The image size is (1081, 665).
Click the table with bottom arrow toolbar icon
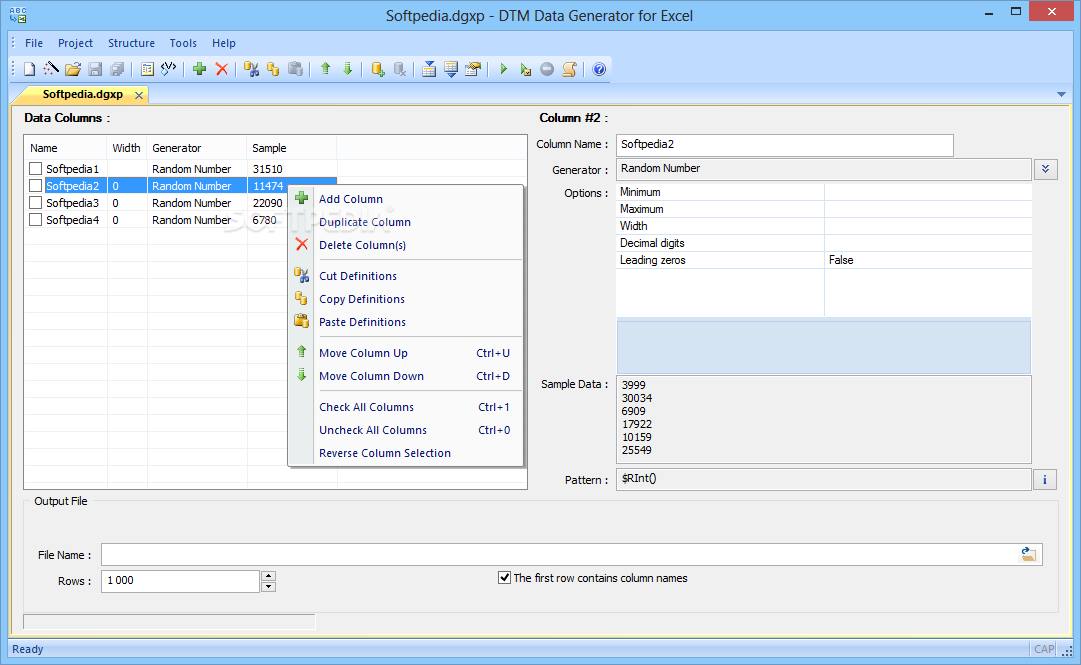click(451, 69)
